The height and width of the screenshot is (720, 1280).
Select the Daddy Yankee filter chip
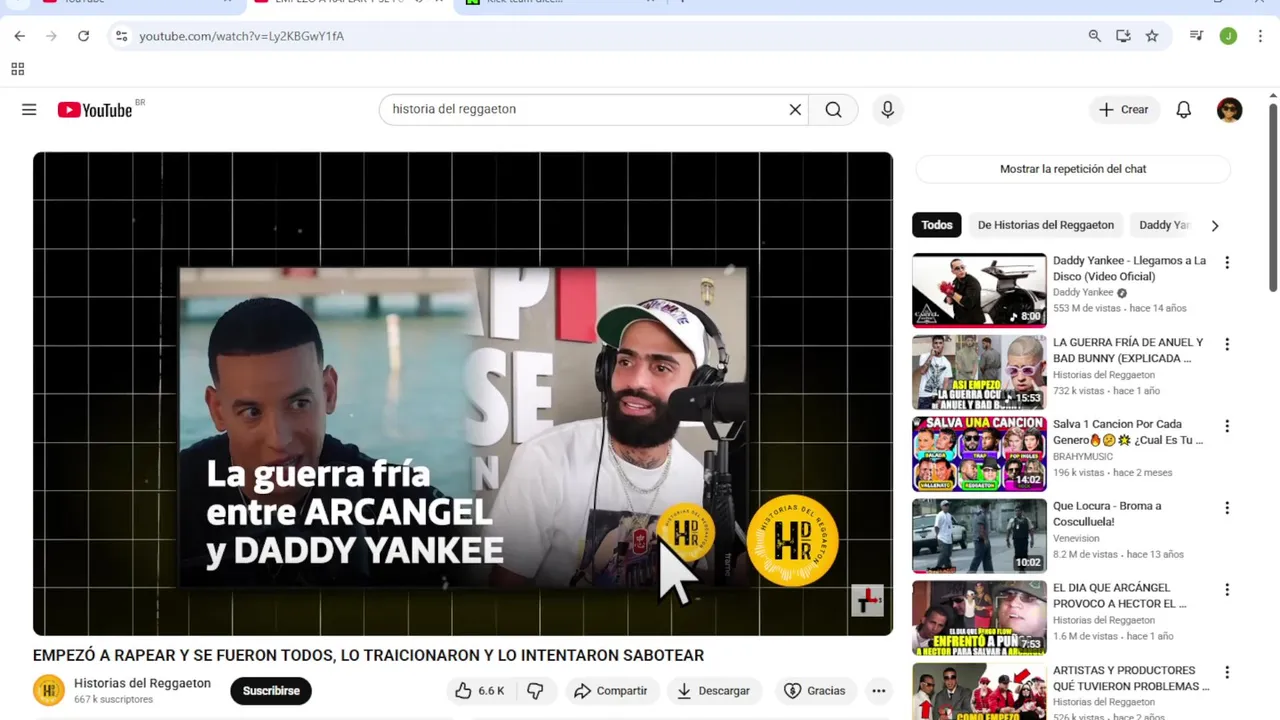1165,225
